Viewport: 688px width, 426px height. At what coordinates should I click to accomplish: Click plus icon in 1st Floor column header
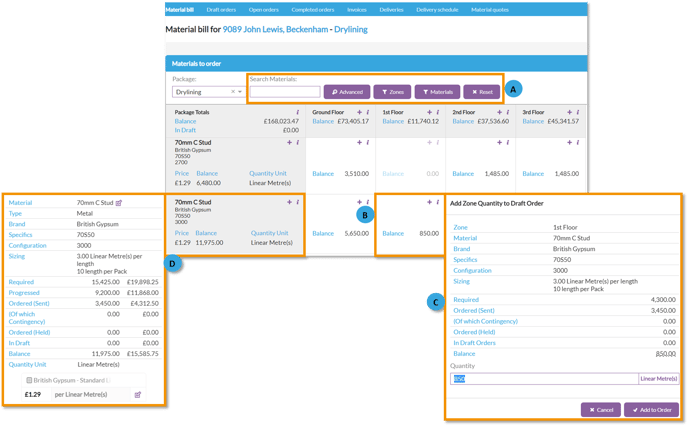428,112
